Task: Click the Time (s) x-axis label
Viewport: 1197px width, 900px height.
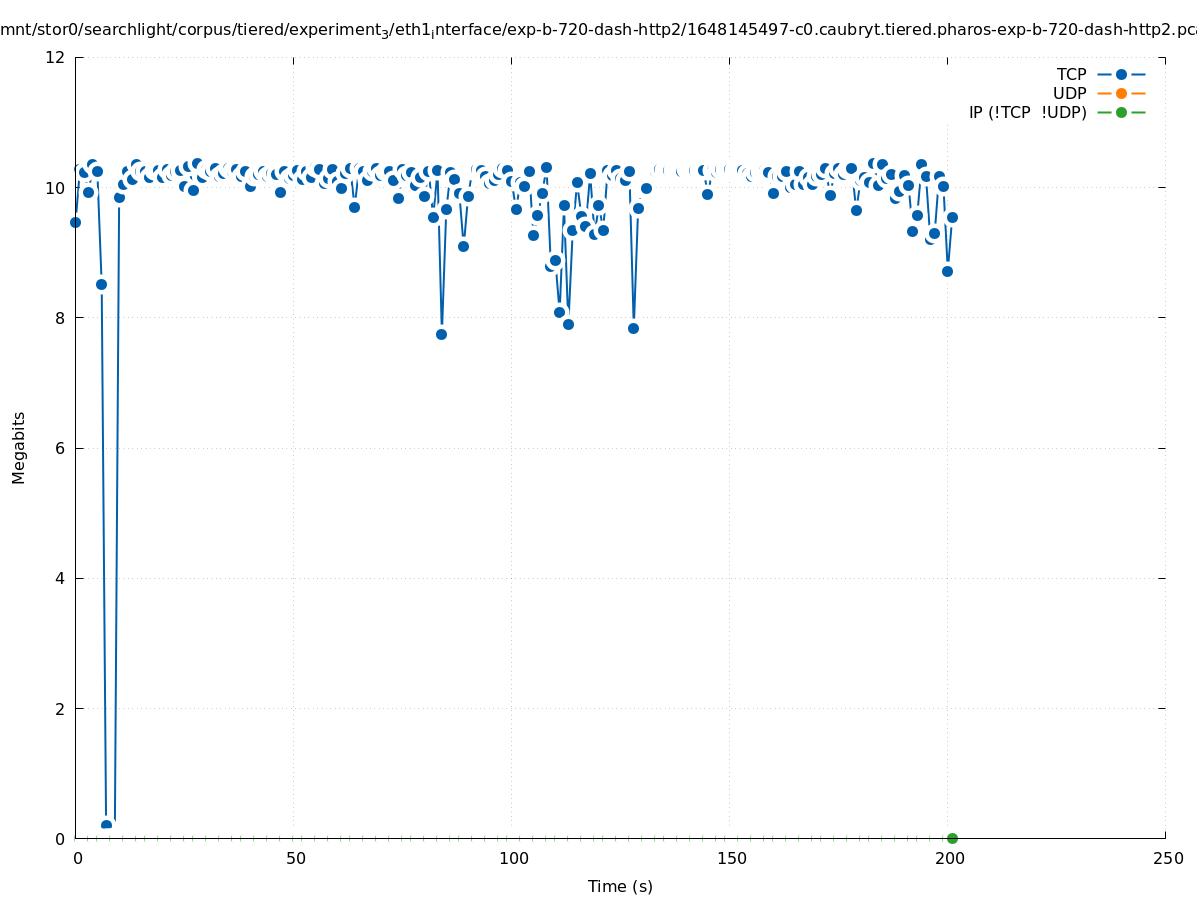Action: (620, 886)
